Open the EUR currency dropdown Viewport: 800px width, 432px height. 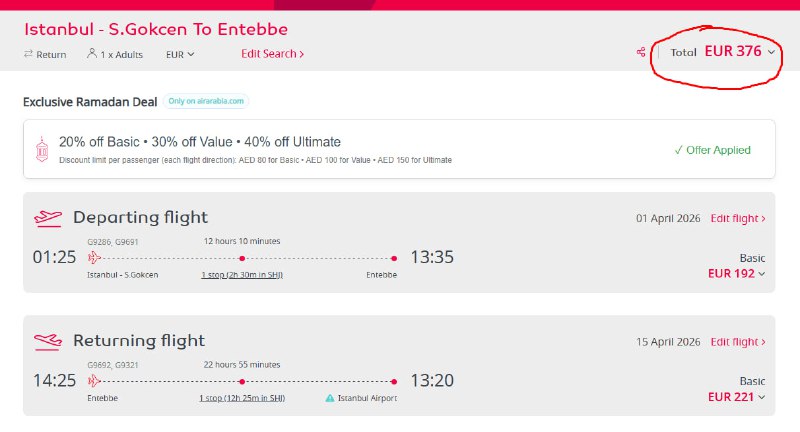(x=180, y=54)
